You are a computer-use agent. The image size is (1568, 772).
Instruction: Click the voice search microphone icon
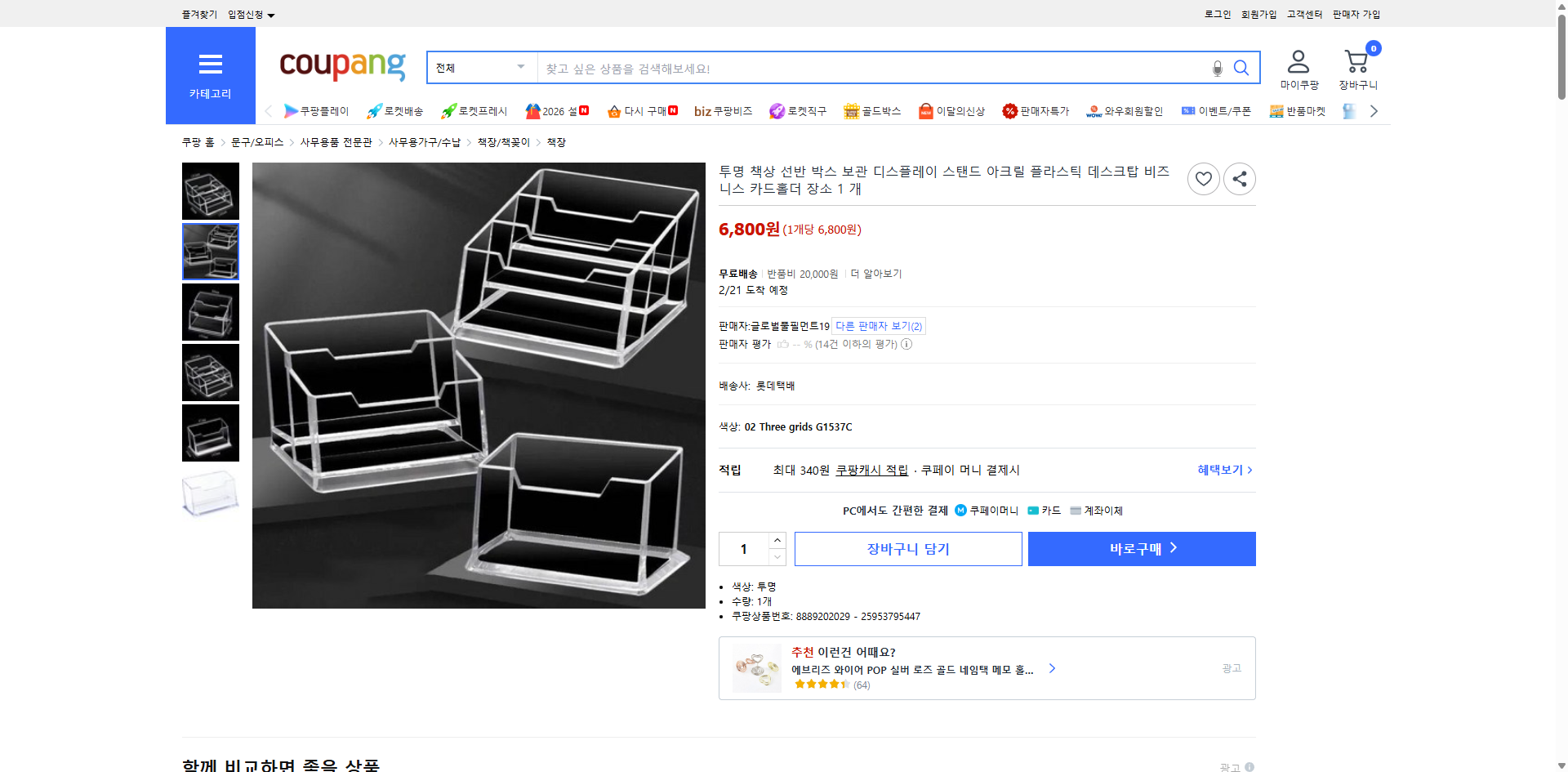(x=1216, y=69)
